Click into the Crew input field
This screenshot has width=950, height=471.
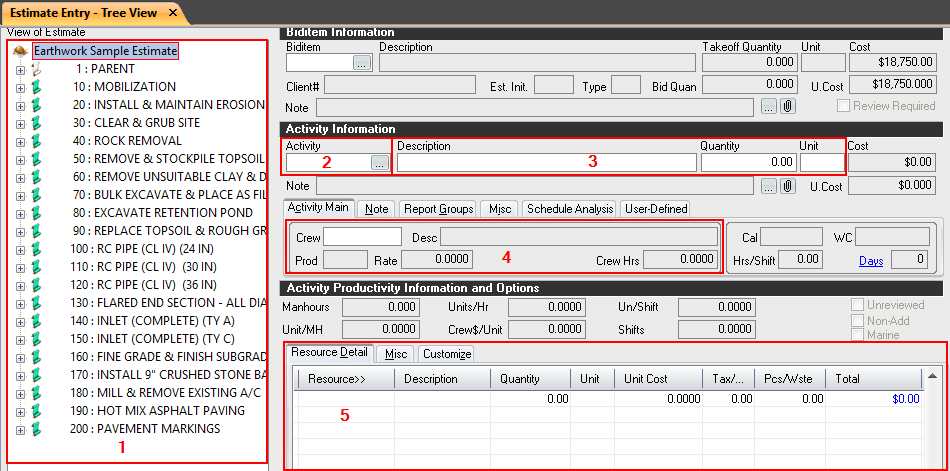point(361,237)
